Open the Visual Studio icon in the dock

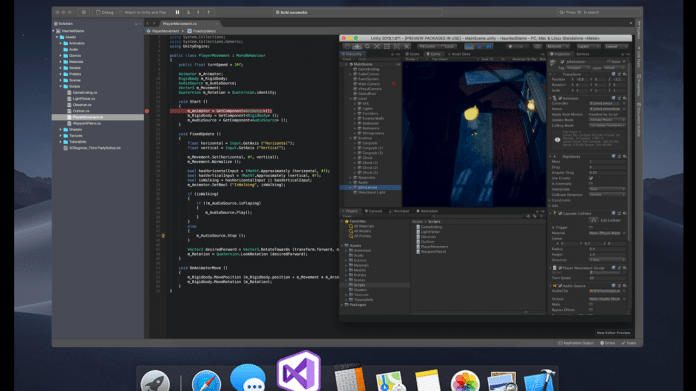tap(299, 372)
